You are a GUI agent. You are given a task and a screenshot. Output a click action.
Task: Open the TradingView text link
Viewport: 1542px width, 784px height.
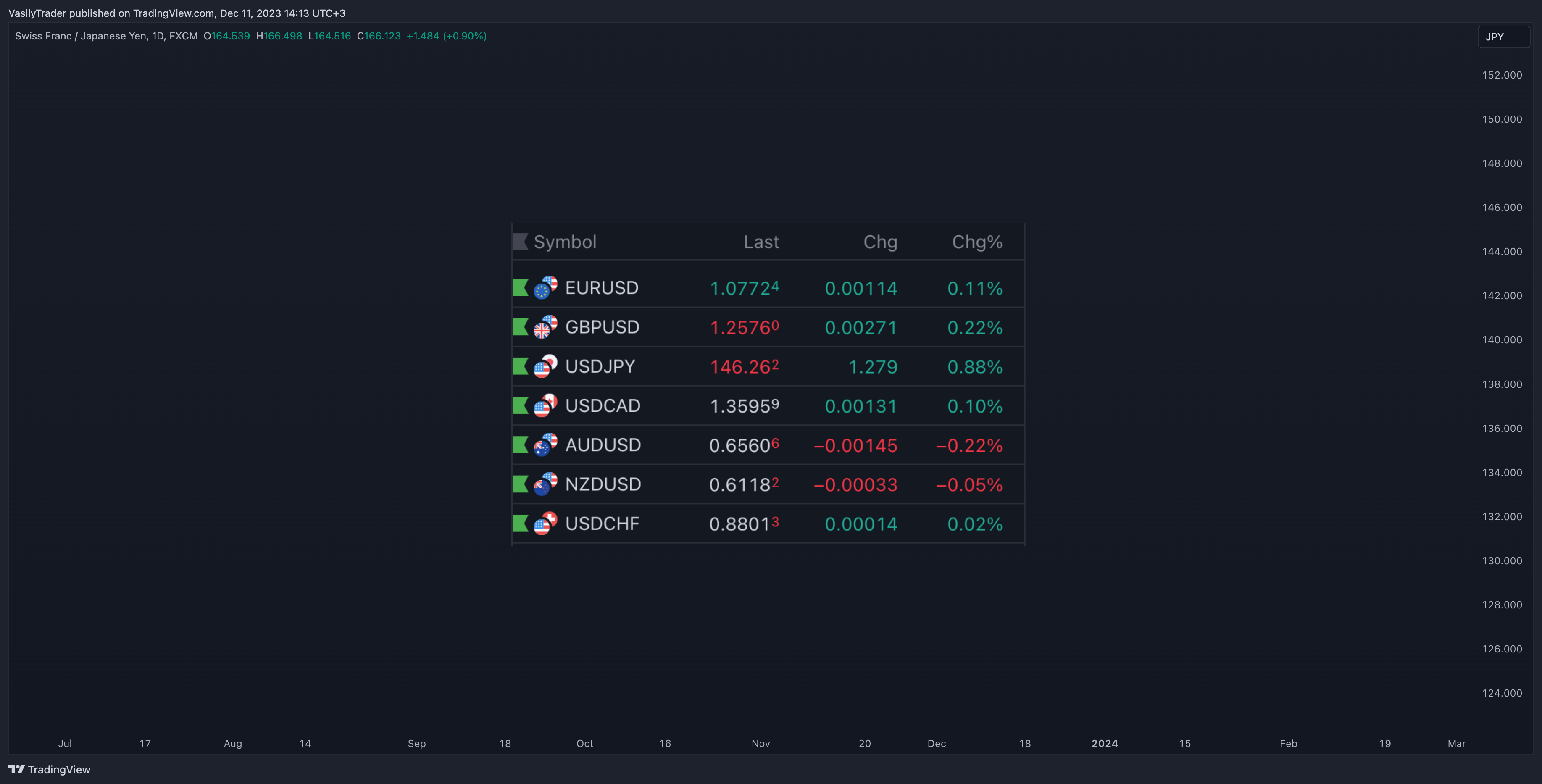(x=59, y=770)
